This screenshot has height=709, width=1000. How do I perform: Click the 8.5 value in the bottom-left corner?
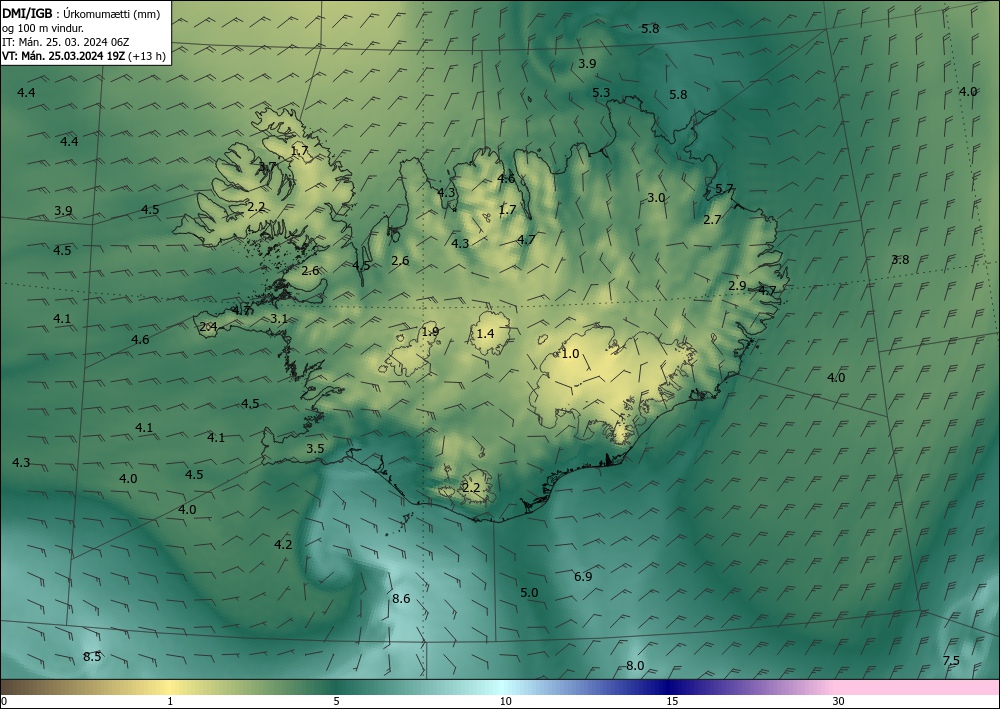tap(92, 657)
